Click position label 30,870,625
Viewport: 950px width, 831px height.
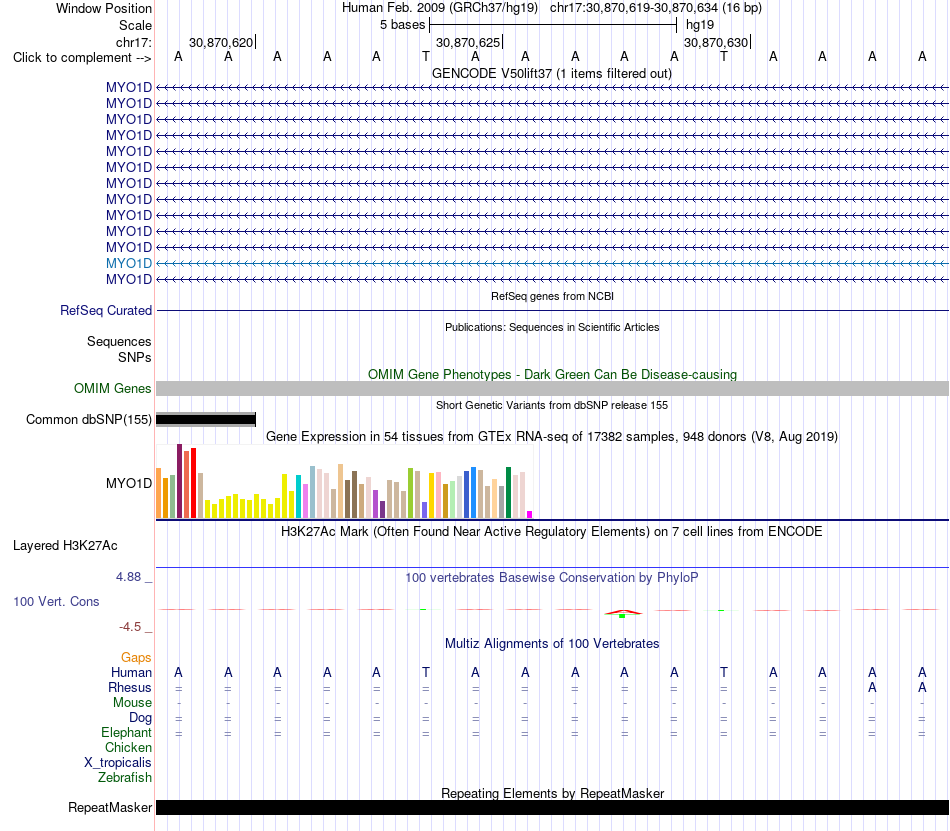468,42
